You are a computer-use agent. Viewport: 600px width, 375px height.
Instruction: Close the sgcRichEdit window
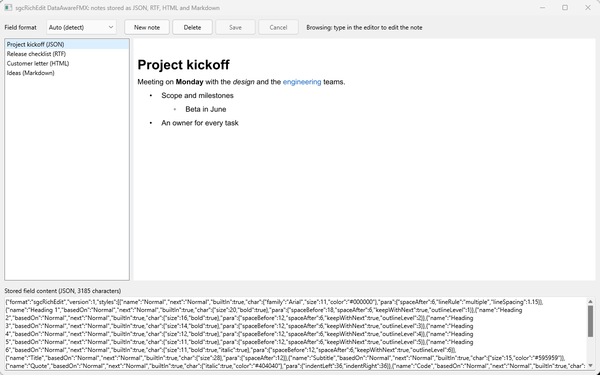tap(588, 8)
